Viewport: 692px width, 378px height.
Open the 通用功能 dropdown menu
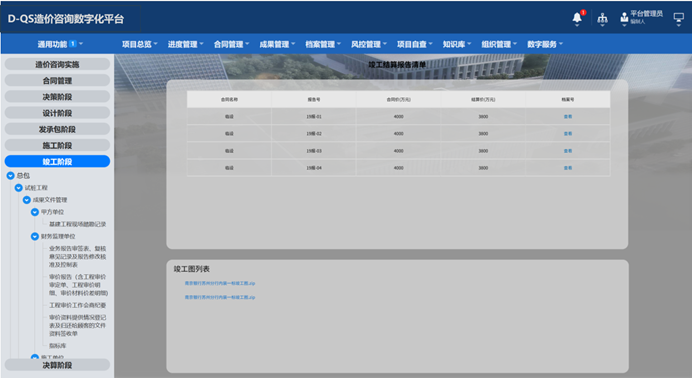pyautogui.click(x=60, y=44)
